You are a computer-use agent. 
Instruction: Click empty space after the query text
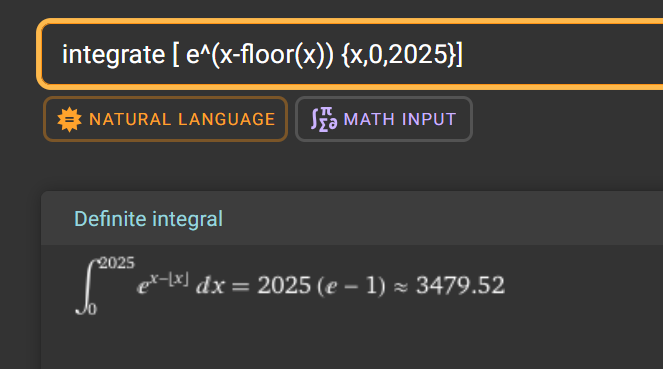562,55
